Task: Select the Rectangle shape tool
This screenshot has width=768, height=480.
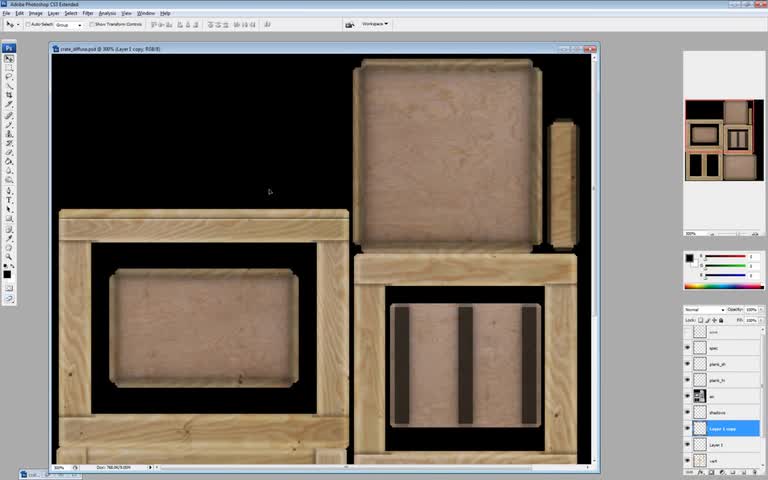Action: (x=9, y=219)
